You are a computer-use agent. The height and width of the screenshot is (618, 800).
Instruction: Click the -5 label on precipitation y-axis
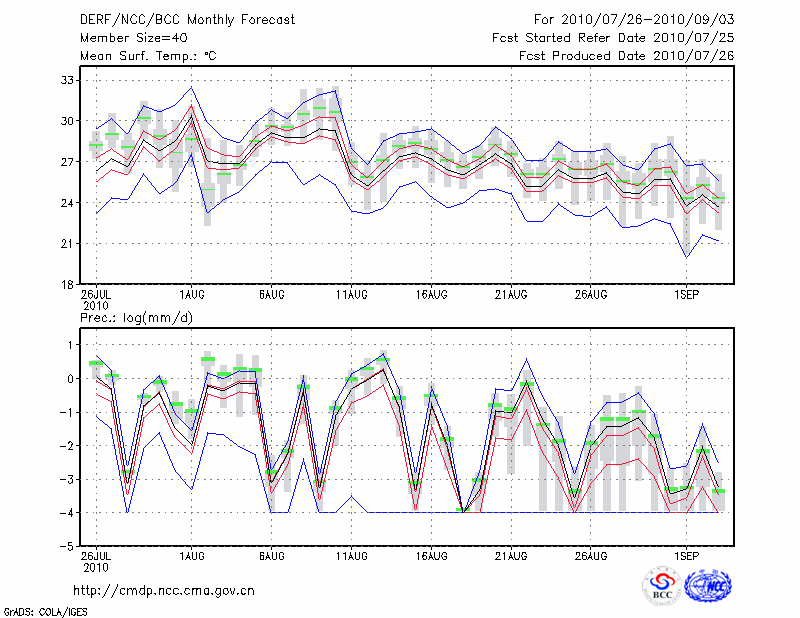coord(66,546)
